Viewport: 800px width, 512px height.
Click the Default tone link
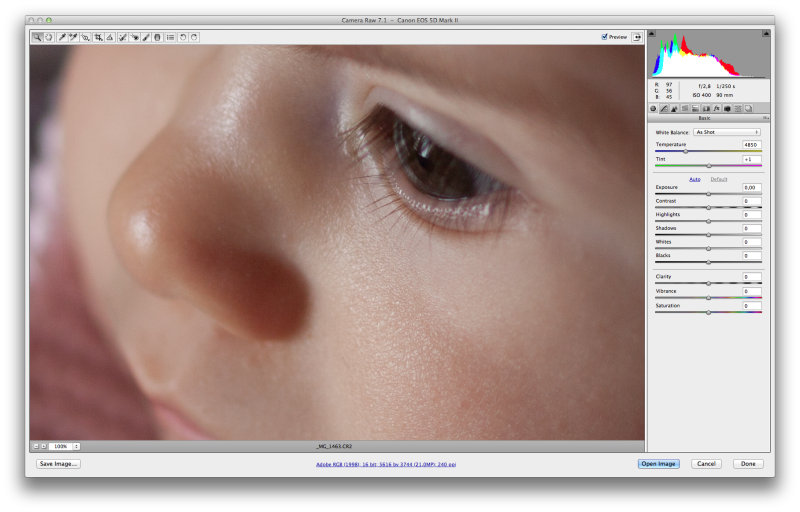[x=718, y=179]
